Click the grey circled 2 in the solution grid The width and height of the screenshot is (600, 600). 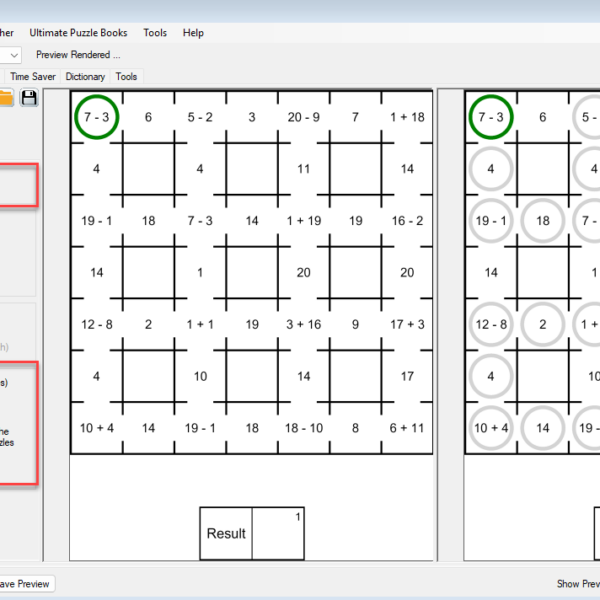click(542, 324)
